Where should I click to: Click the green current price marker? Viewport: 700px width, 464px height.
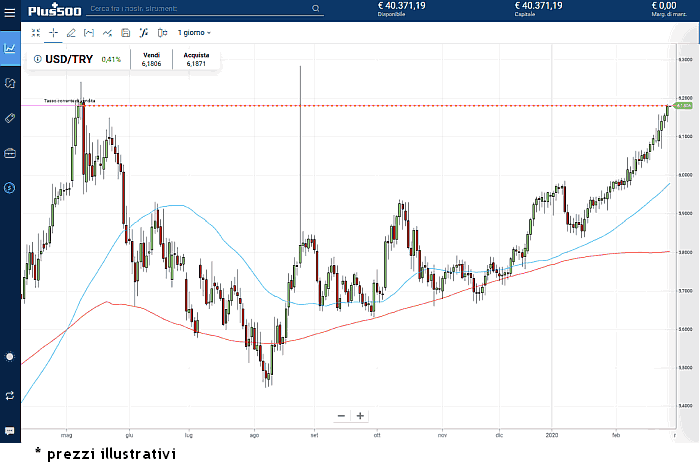pos(684,105)
